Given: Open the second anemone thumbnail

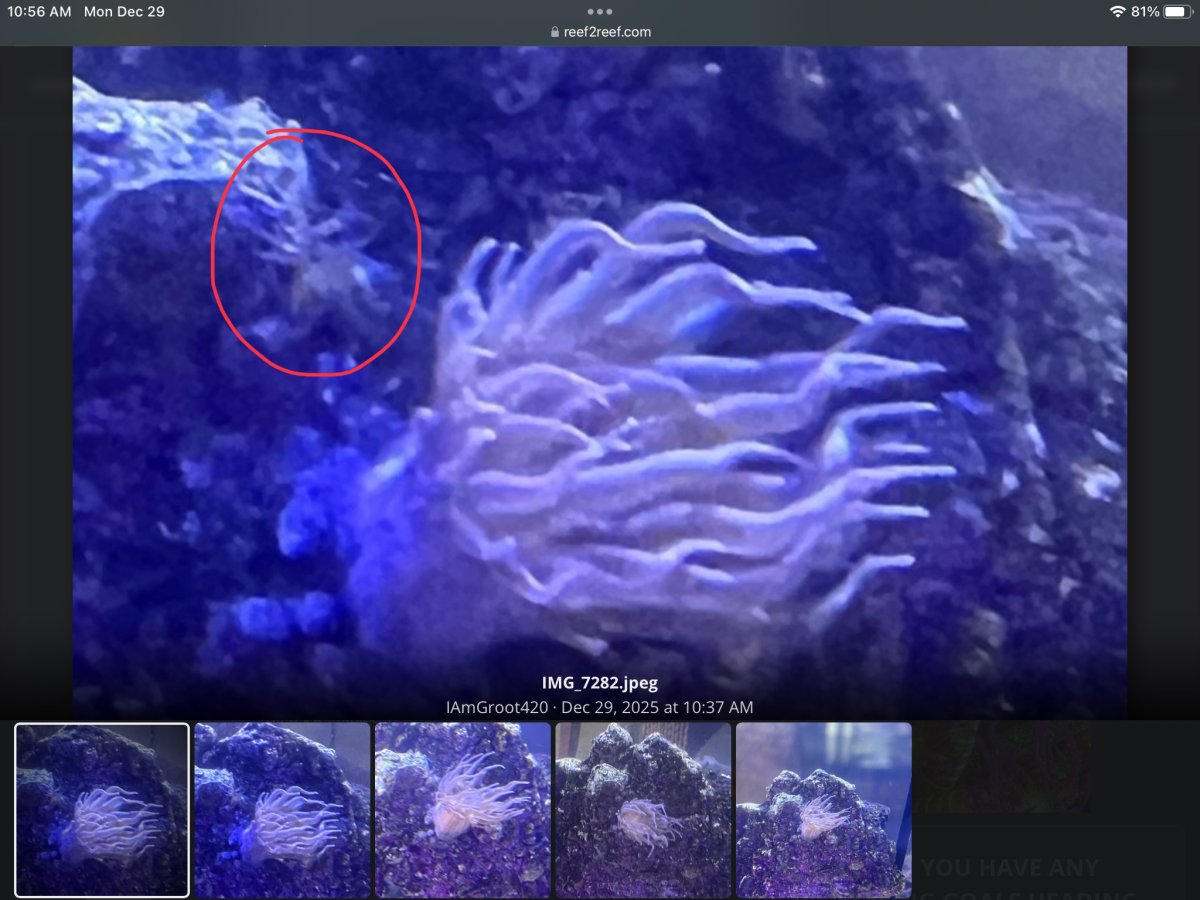Looking at the screenshot, I should (x=282, y=810).
